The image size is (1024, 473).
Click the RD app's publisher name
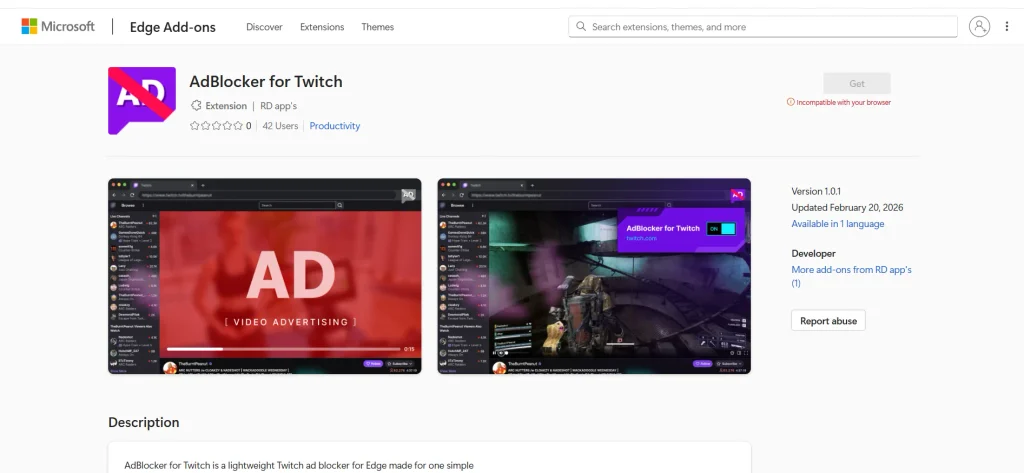[279, 106]
